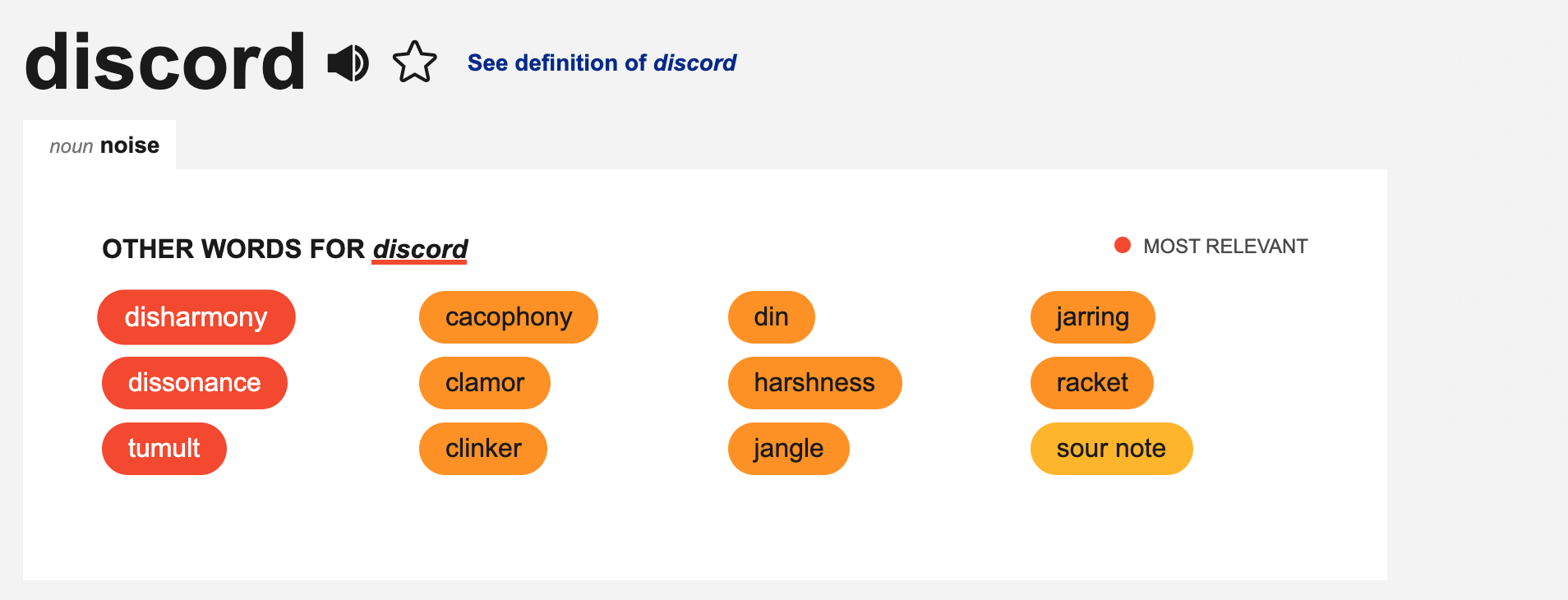Switch to the noun noise tab

(104, 145)
